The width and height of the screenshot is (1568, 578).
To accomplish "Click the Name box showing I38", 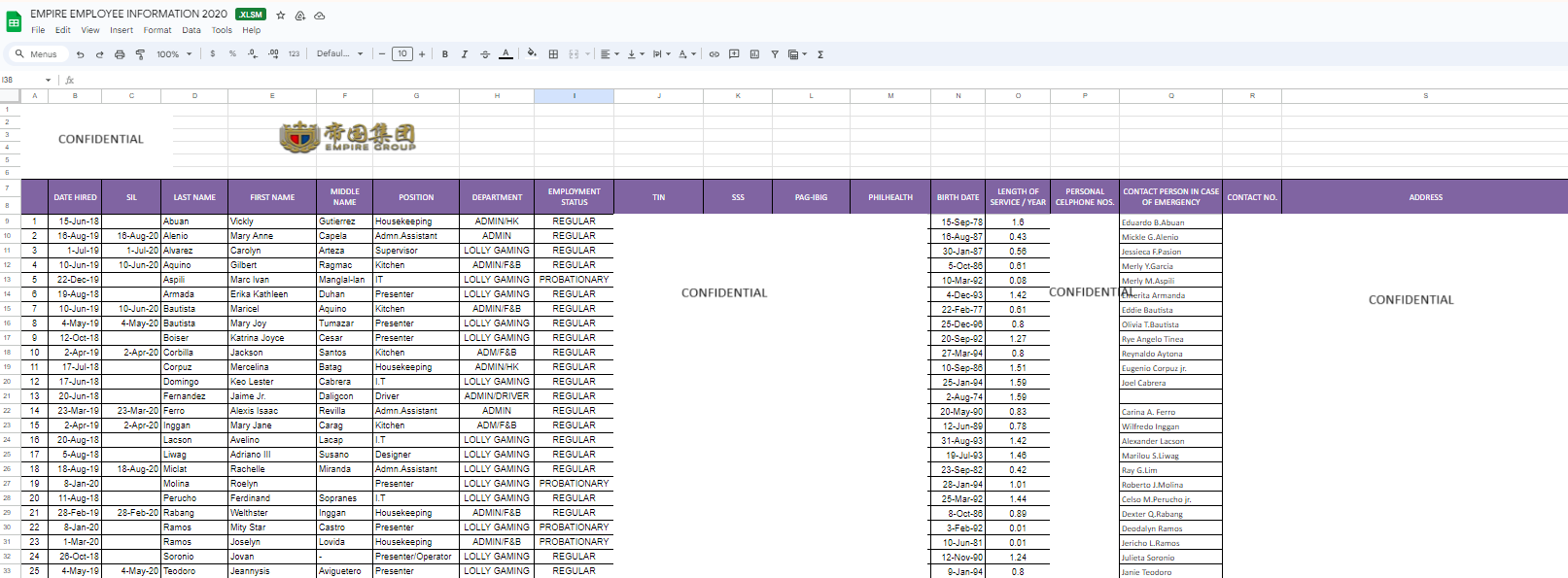I will pyautogui.click(x=21, y=80).
